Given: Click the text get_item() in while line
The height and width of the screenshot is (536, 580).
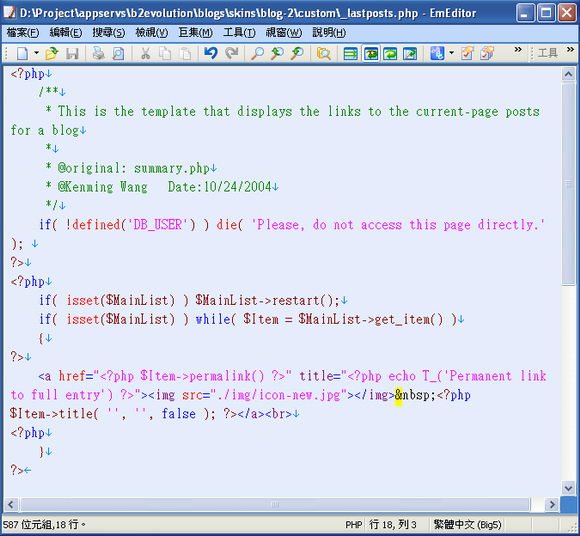Looking at the screenshot, I should click(408, 319).
